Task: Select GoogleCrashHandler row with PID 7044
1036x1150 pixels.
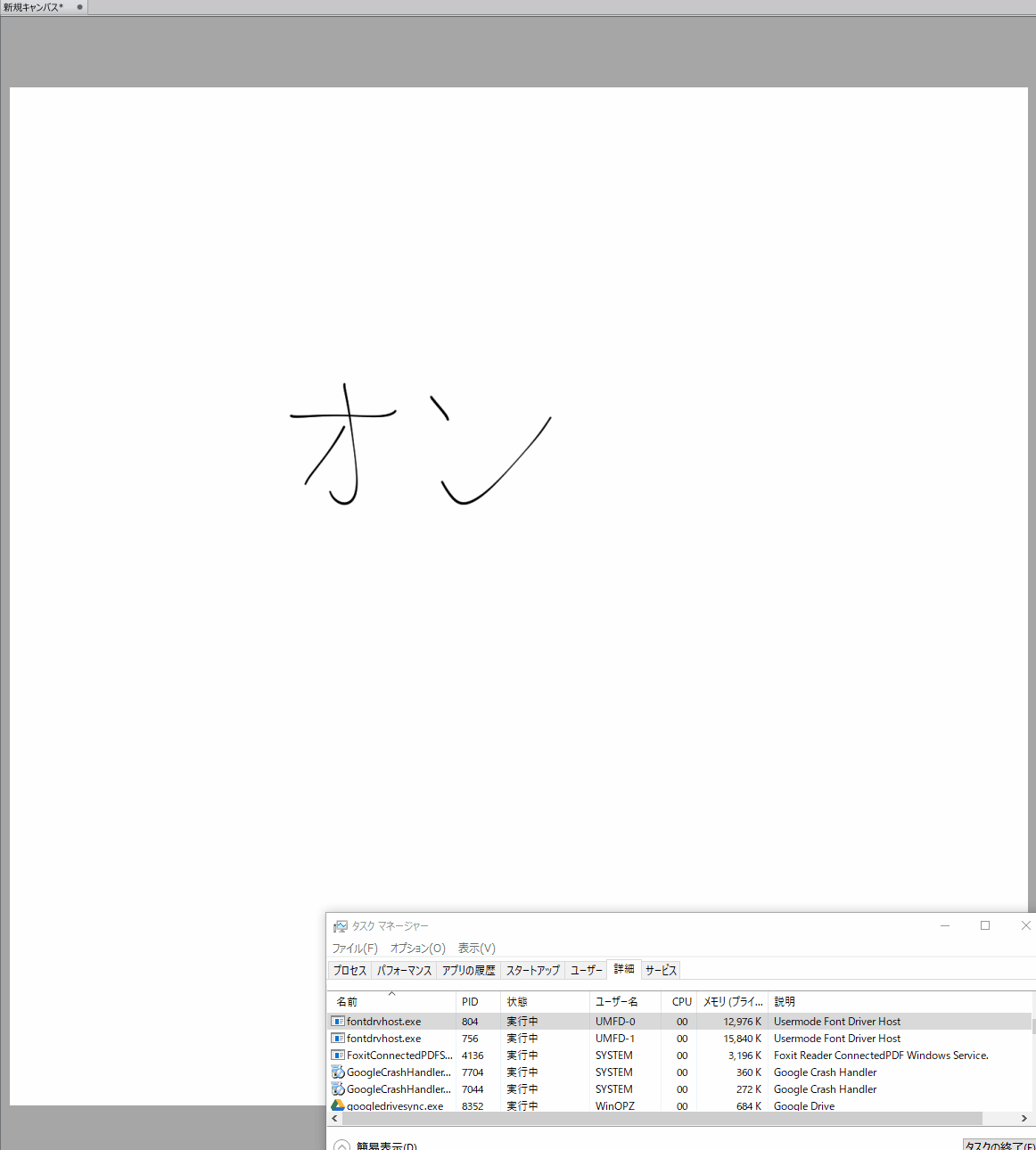Action: click(x=679, y=1089)
